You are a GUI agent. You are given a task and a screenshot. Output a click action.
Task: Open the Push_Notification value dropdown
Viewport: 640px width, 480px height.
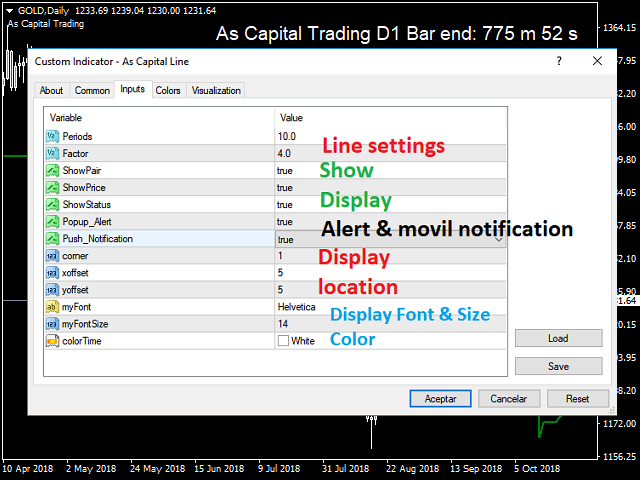pos(498,239)
